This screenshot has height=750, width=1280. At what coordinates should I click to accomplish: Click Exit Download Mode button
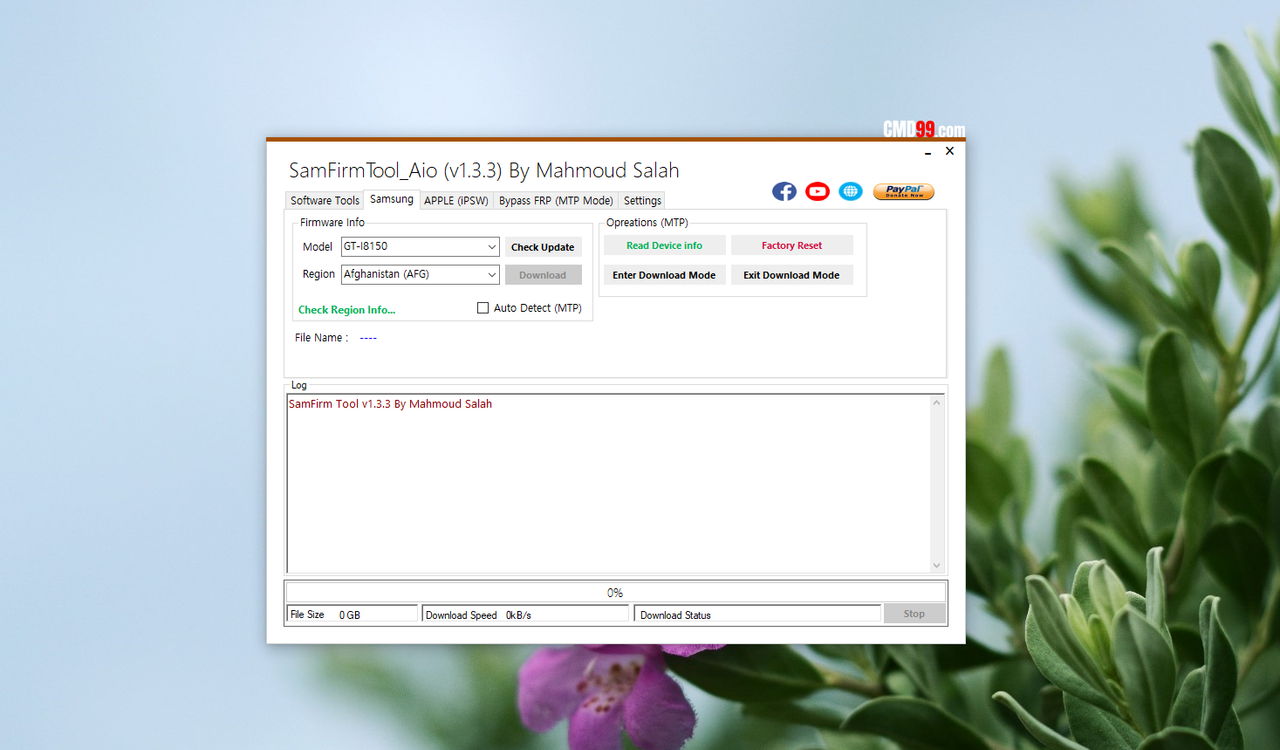(x=792, y=275)
